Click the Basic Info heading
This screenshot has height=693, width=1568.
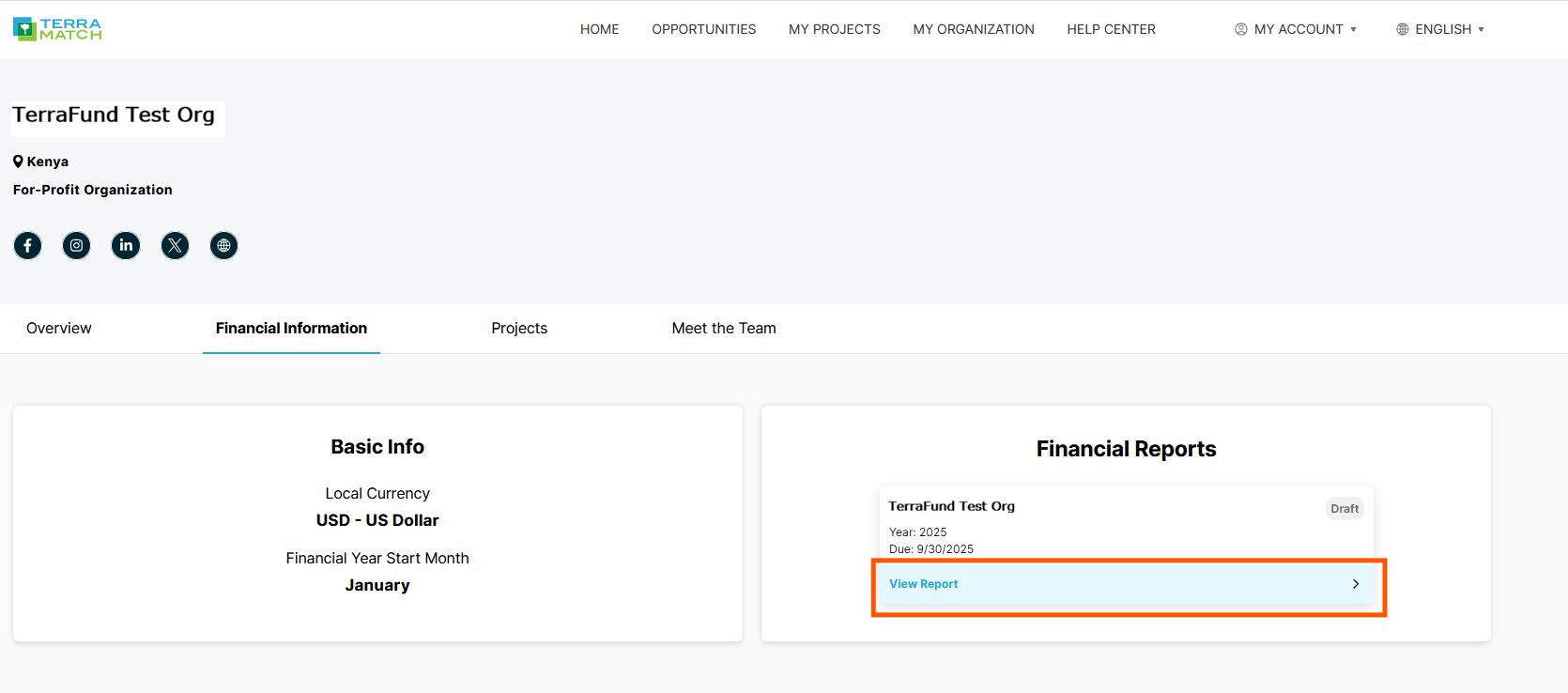(x=377, y=447)
